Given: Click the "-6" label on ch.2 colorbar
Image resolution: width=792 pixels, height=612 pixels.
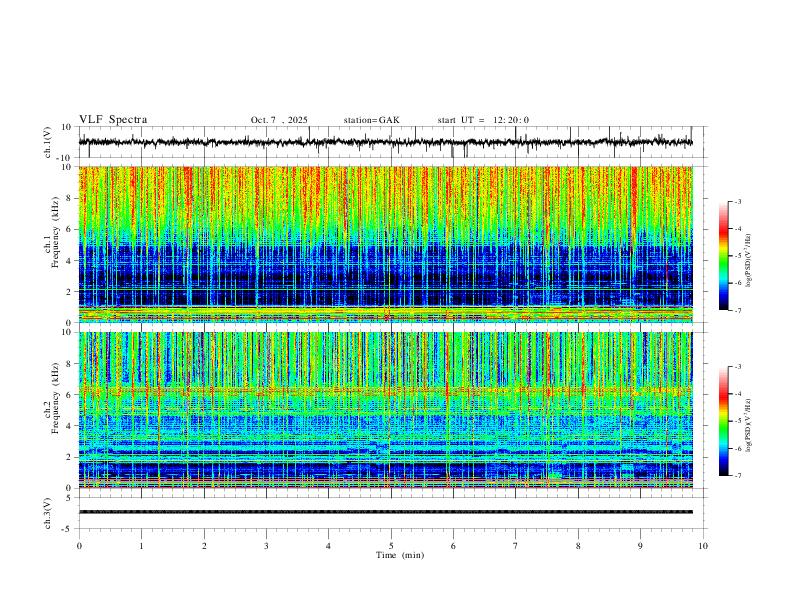Looking at the screenshot, I should point(738,448).
